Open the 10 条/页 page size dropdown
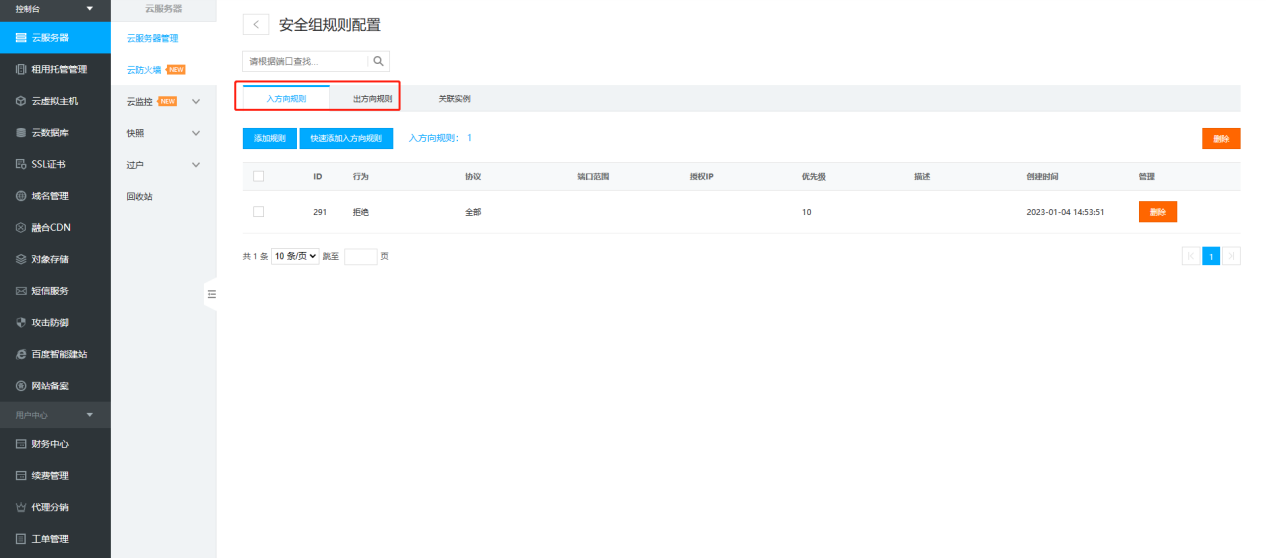Screen dimensions: 1267x558 (x=295, y=256)
